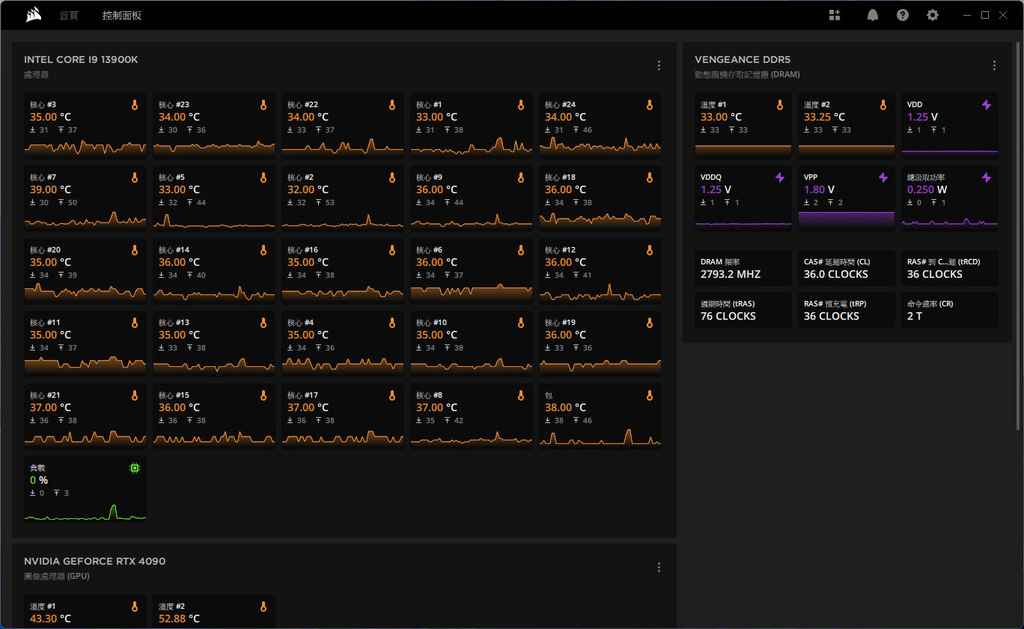
Task: Click the thermometer icon on 核心 #17
Action: pos(392,395)
